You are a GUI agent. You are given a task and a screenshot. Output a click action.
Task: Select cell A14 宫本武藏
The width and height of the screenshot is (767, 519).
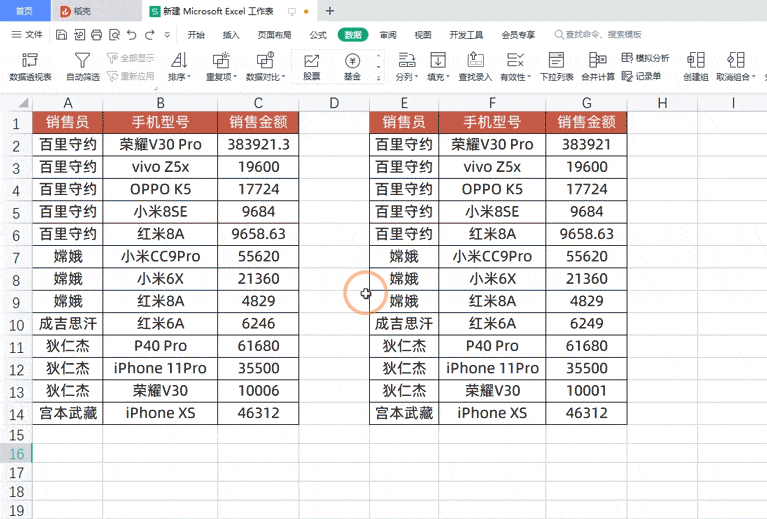click(x=68, y=413)
